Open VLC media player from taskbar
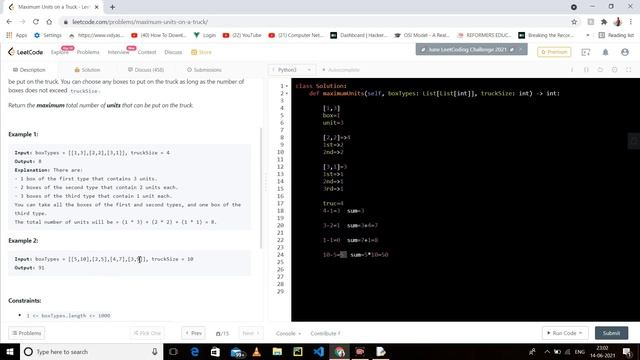 click(256, 351)
